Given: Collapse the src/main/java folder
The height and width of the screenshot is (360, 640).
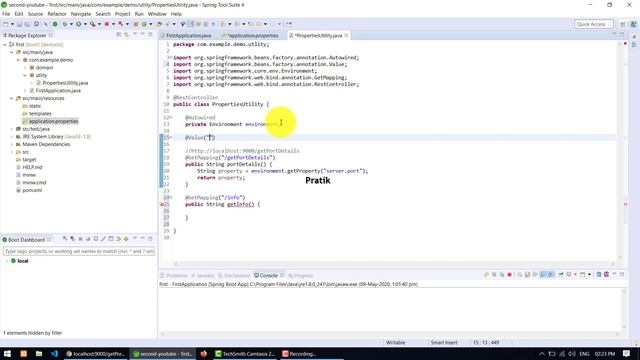Looking at the screenshot, I should tap(11, 52).
